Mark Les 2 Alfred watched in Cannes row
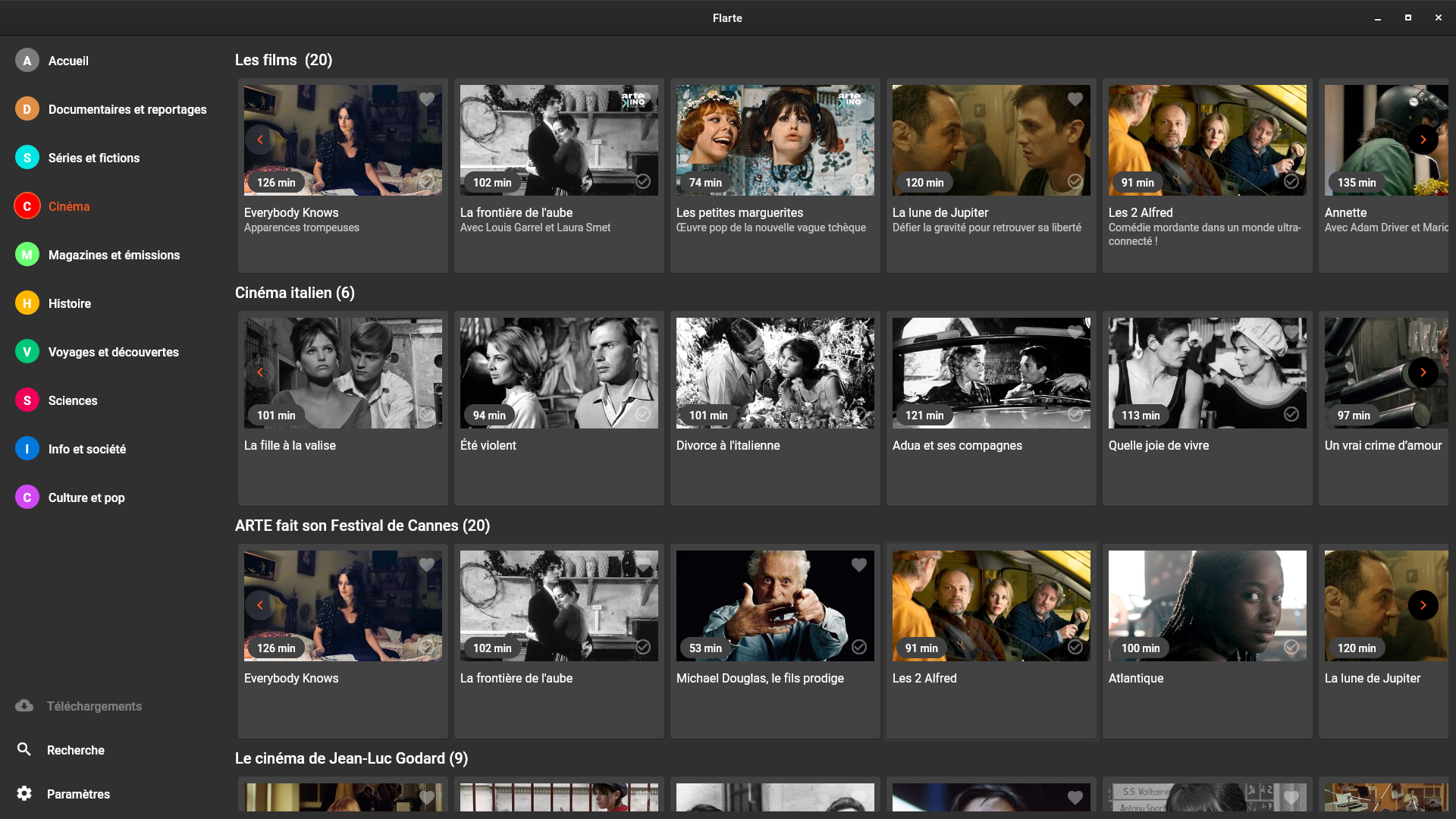The height and width of the screenshot is (819, 1456). (x=1075, y=647)
